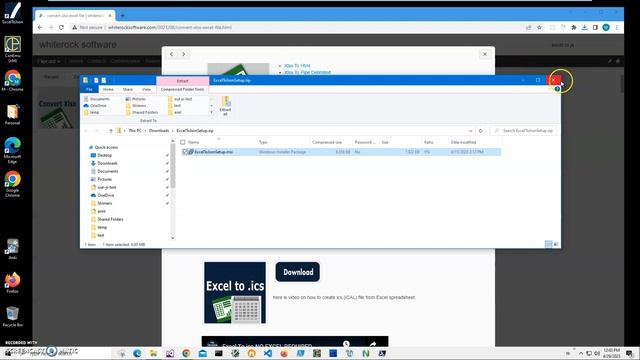Bookmark this page with star icon
Screen dimensions: 640x360
pos(539,27)
